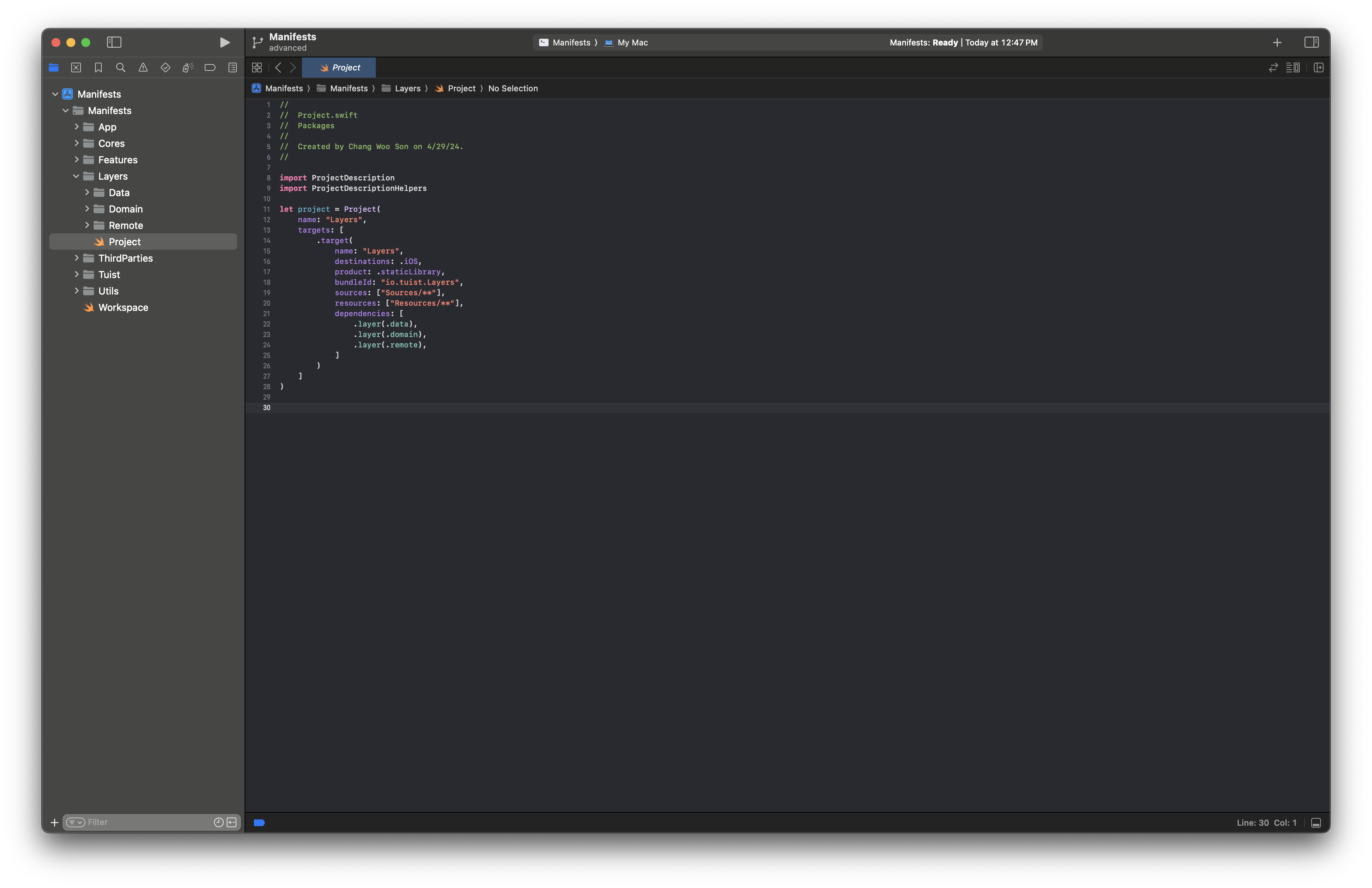Open the Find navigator magnifier icon

point(120,67)
